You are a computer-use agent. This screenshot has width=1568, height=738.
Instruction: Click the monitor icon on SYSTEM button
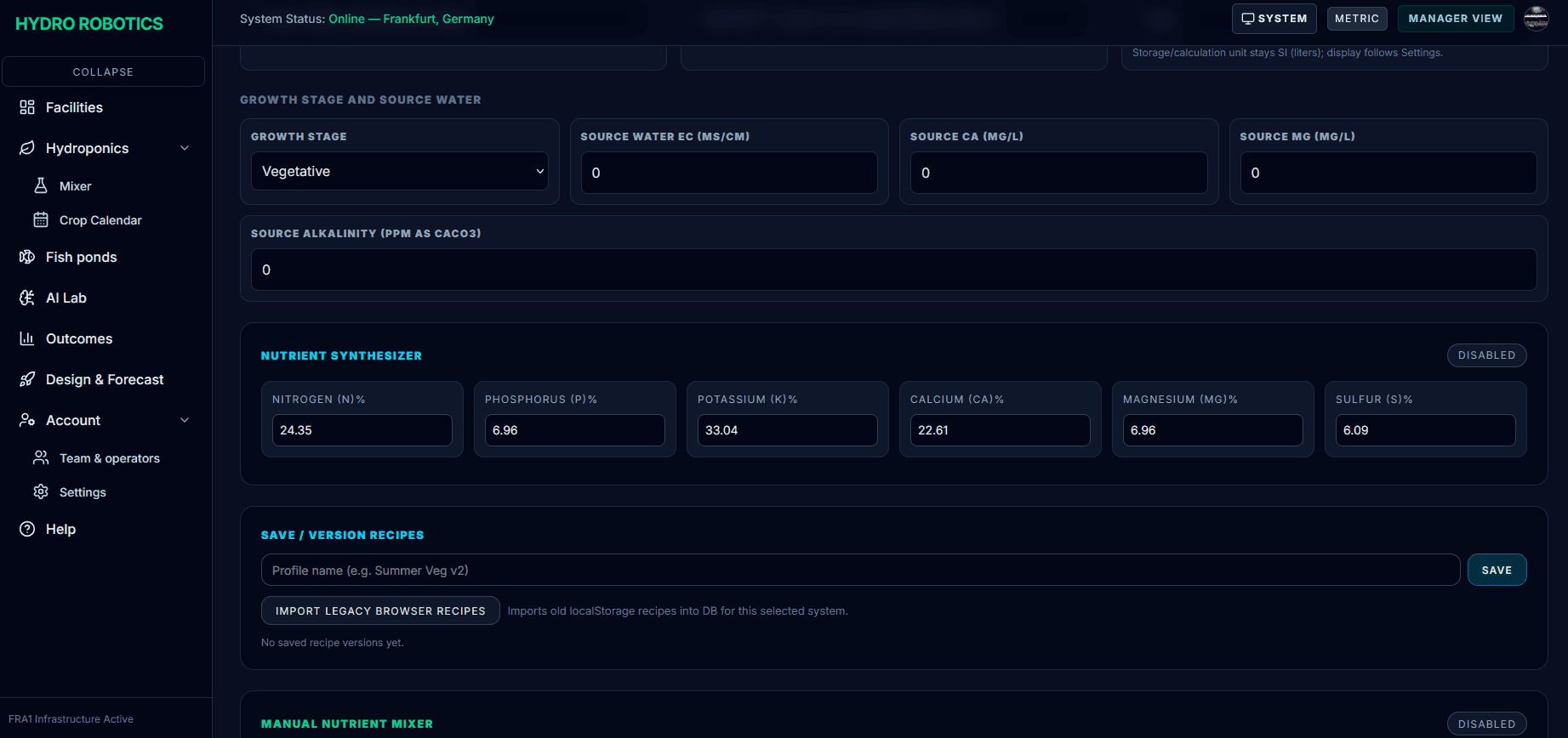(1247, 19)
